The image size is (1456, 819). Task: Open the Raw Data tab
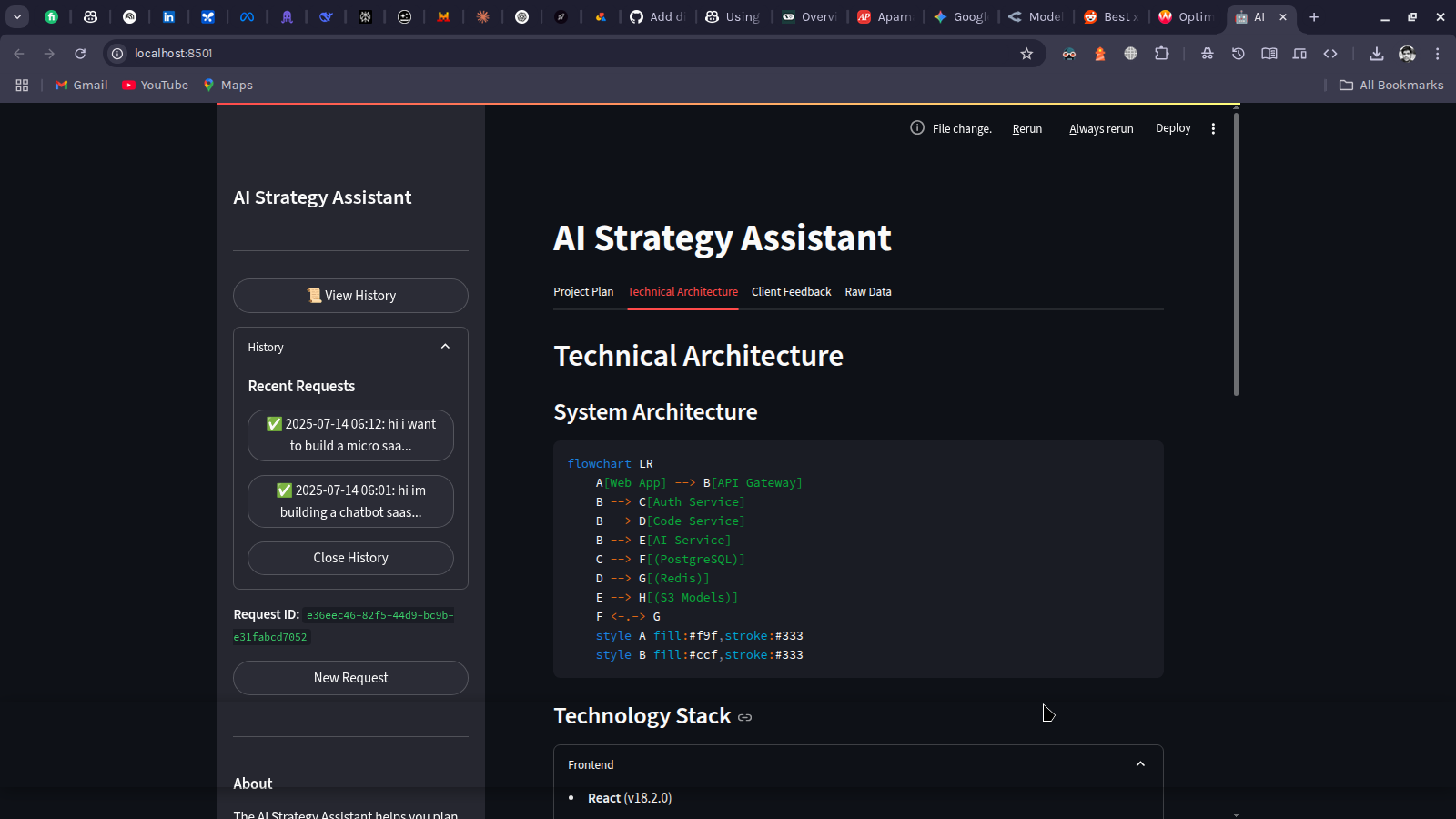[x=867, y=292]
